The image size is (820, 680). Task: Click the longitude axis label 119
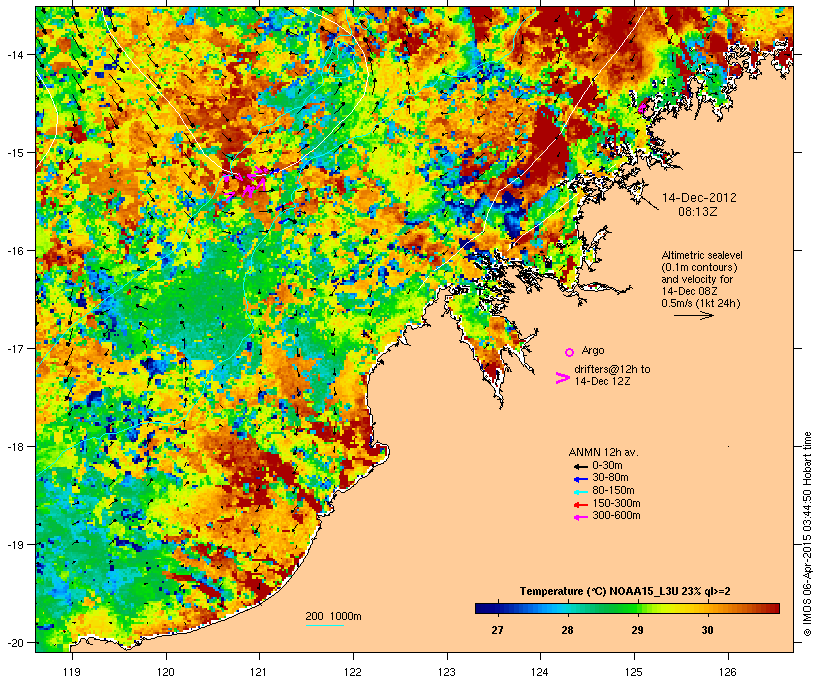(x=72, y=672)
